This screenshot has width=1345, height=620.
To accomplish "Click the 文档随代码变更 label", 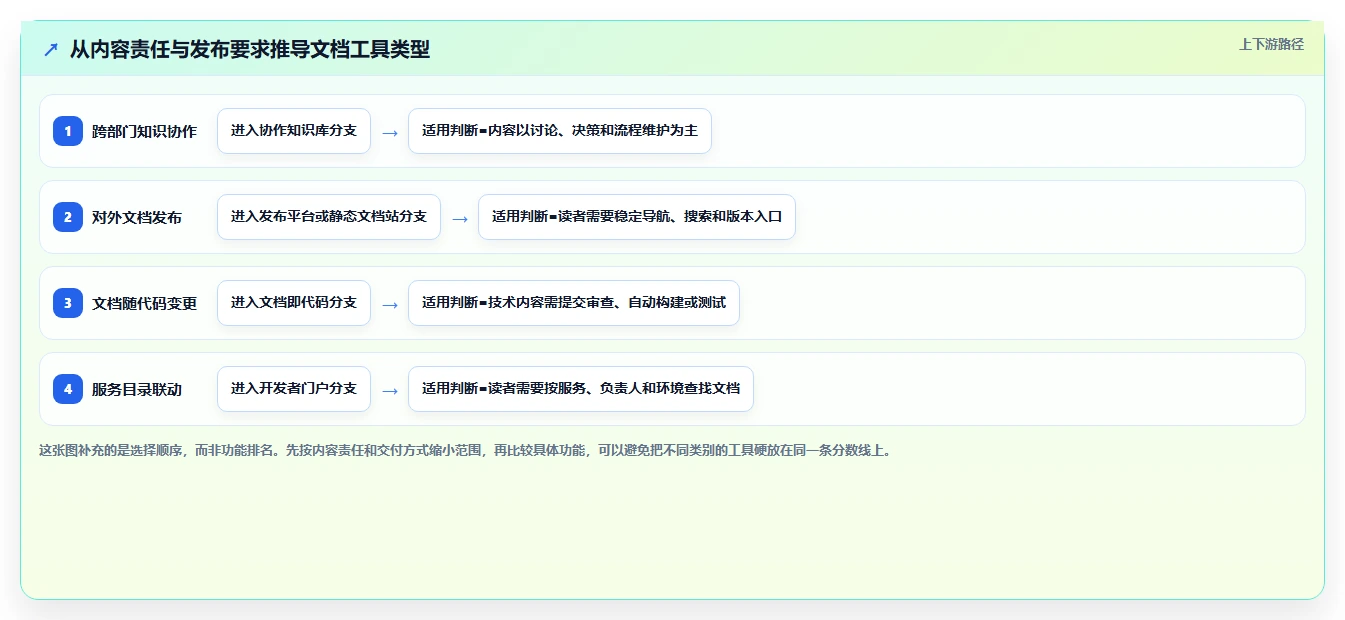I will tap(144, 303).
